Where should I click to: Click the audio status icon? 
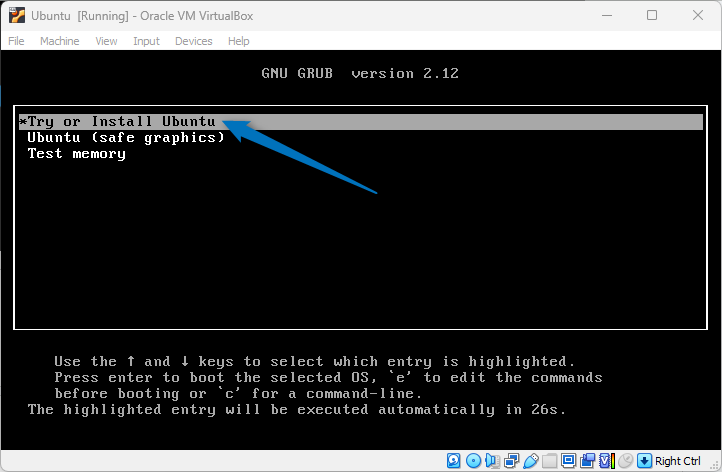click(493, 460)
